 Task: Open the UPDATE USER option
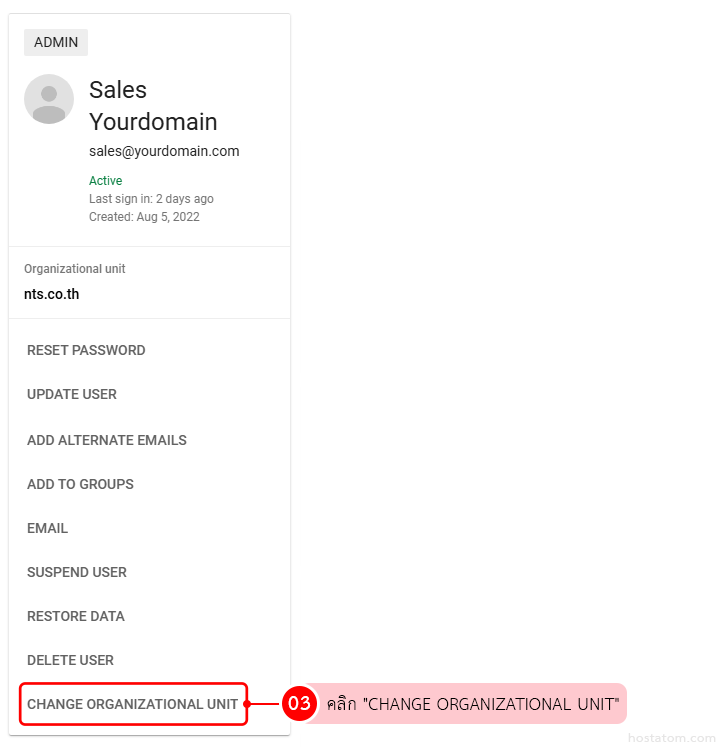pyautogui.click(x=72, y=394)
